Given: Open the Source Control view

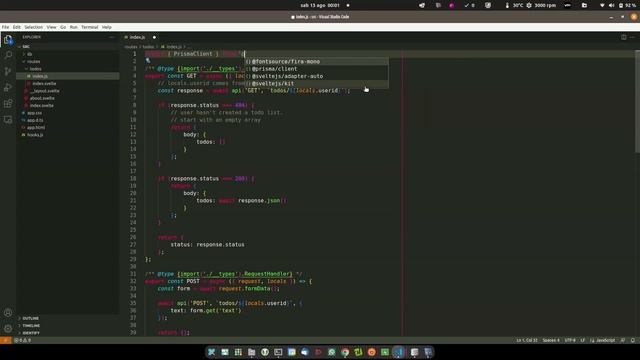Looking at the screenshot, I should tap(8, 71).
